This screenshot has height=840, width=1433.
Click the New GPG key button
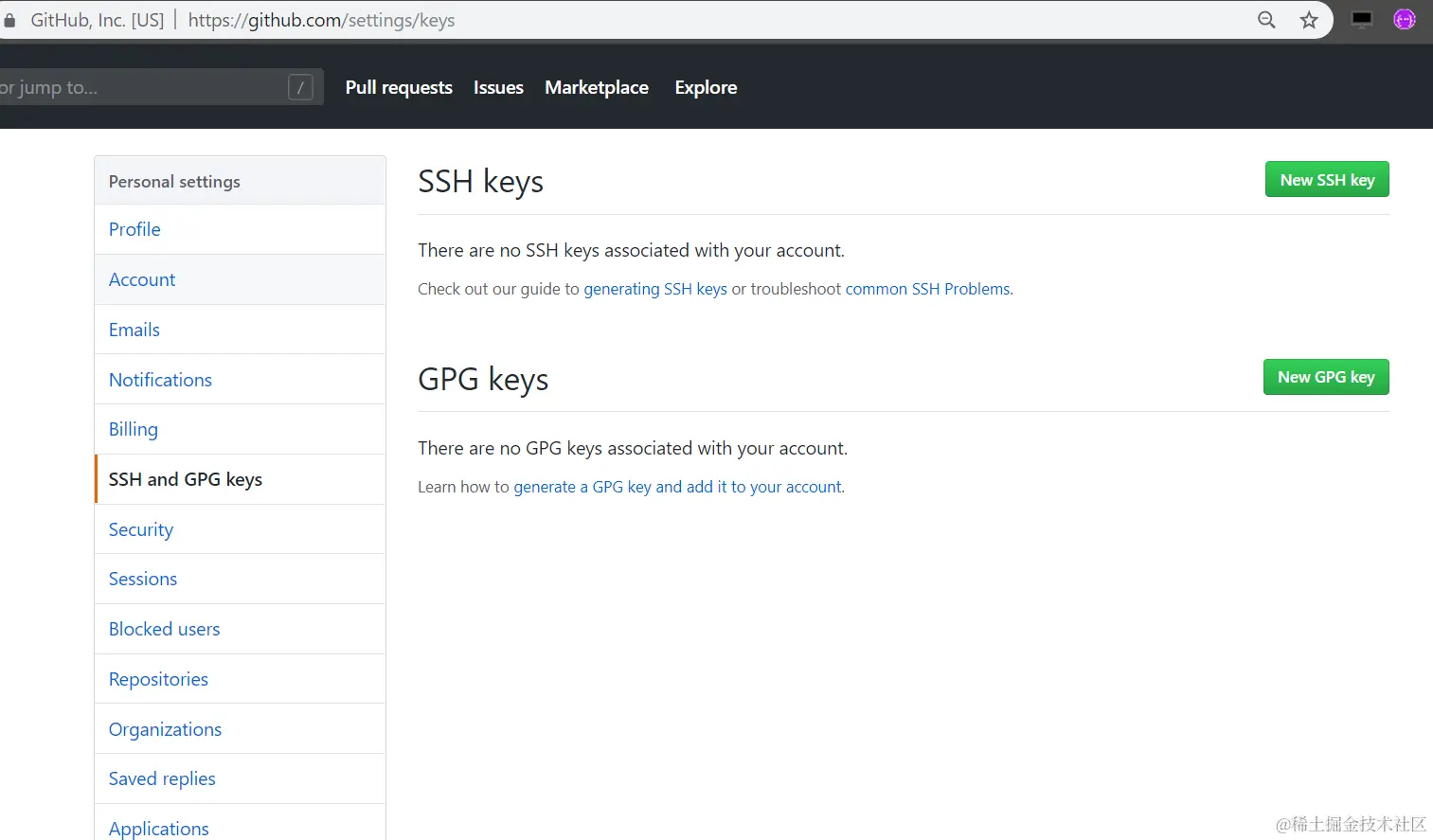(x=1326, y=377)
